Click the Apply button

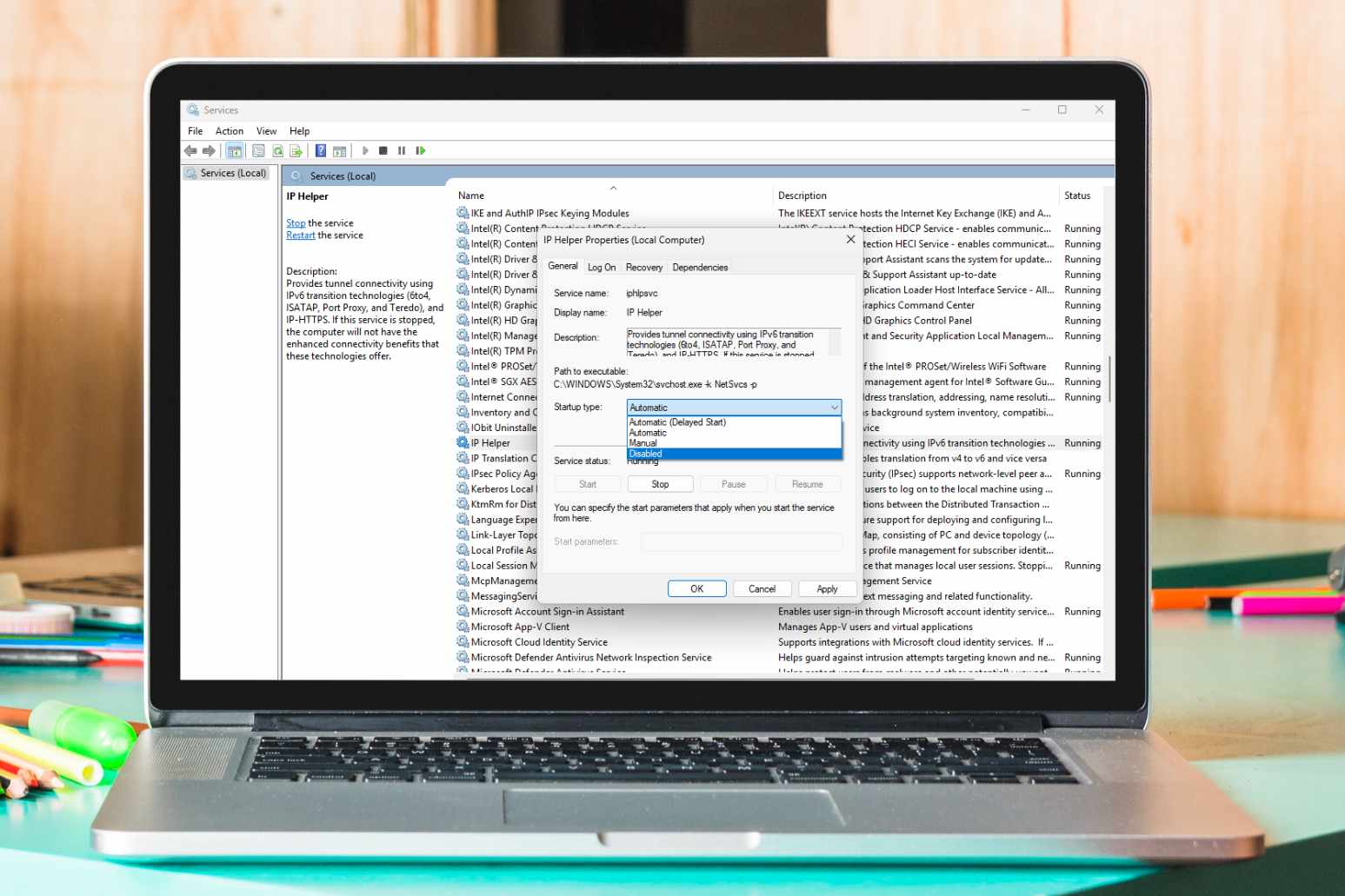pyautogui.click(x=827, y=589)
